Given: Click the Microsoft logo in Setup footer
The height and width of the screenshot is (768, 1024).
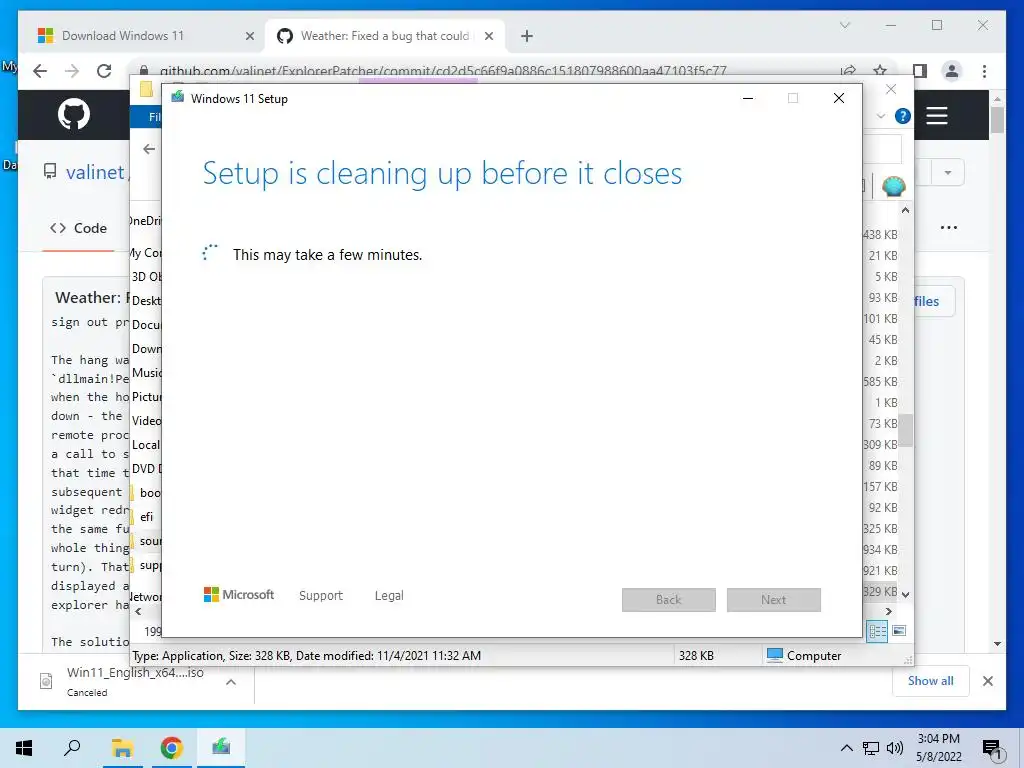Looking at the screenshot, I should click(239, 595).
